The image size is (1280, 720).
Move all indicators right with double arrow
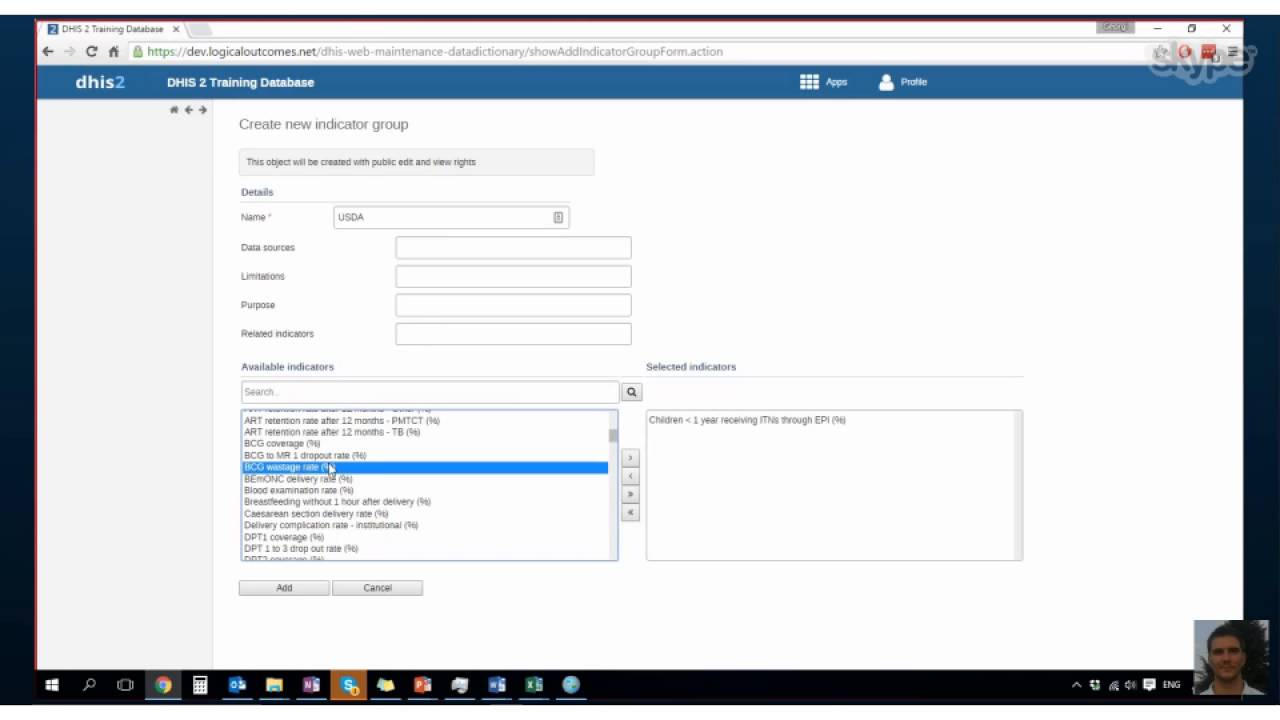pos(630,494)
